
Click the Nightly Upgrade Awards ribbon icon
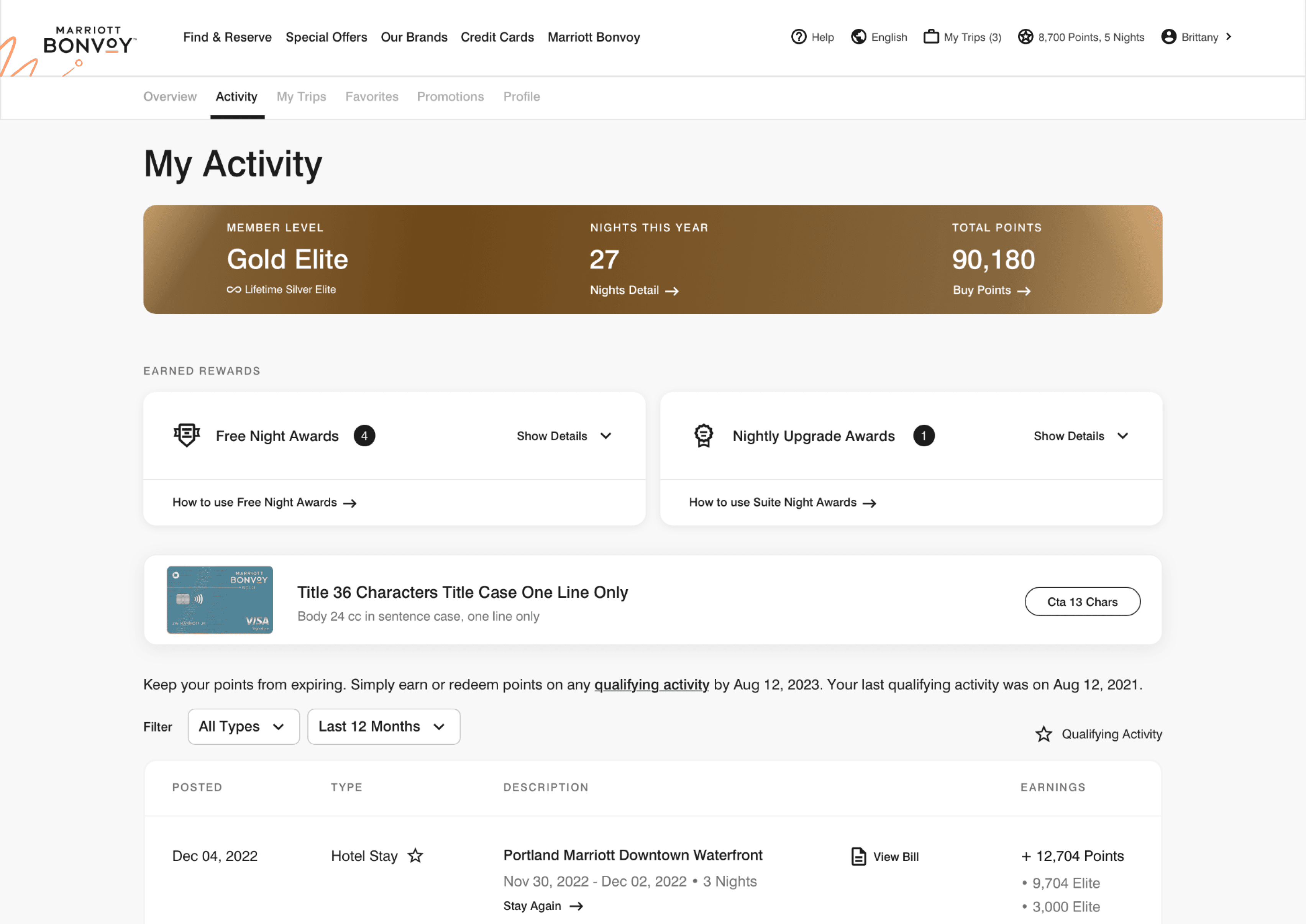coord(703,436)
